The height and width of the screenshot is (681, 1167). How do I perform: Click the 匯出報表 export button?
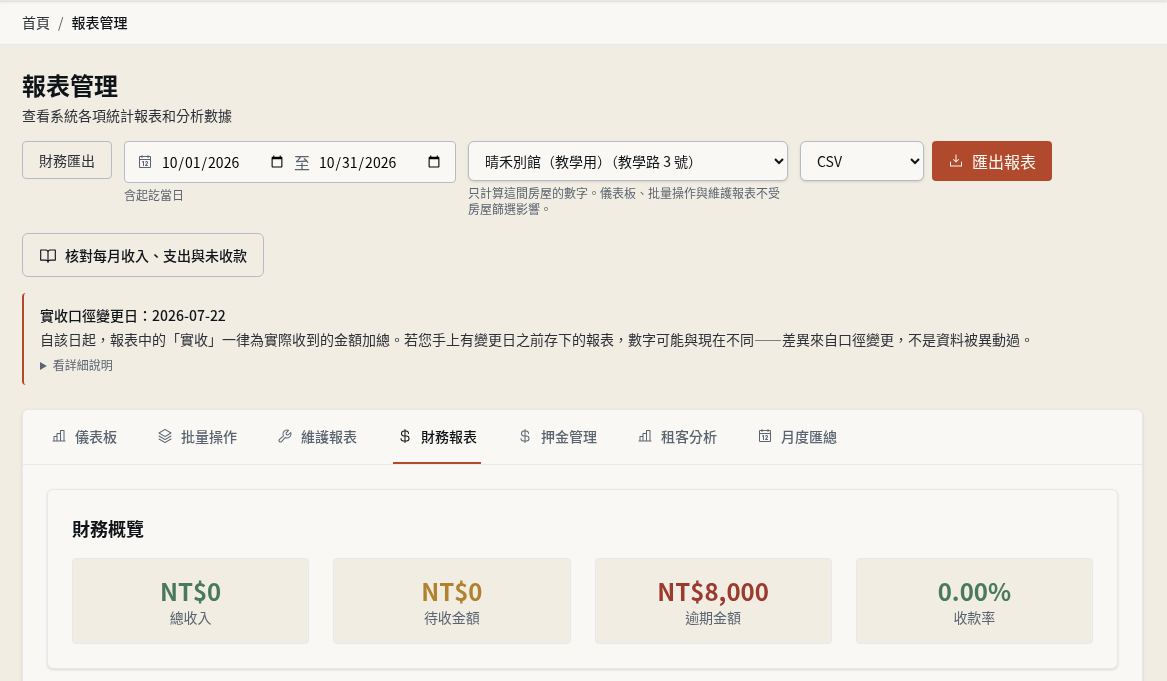tap(991, 162)
